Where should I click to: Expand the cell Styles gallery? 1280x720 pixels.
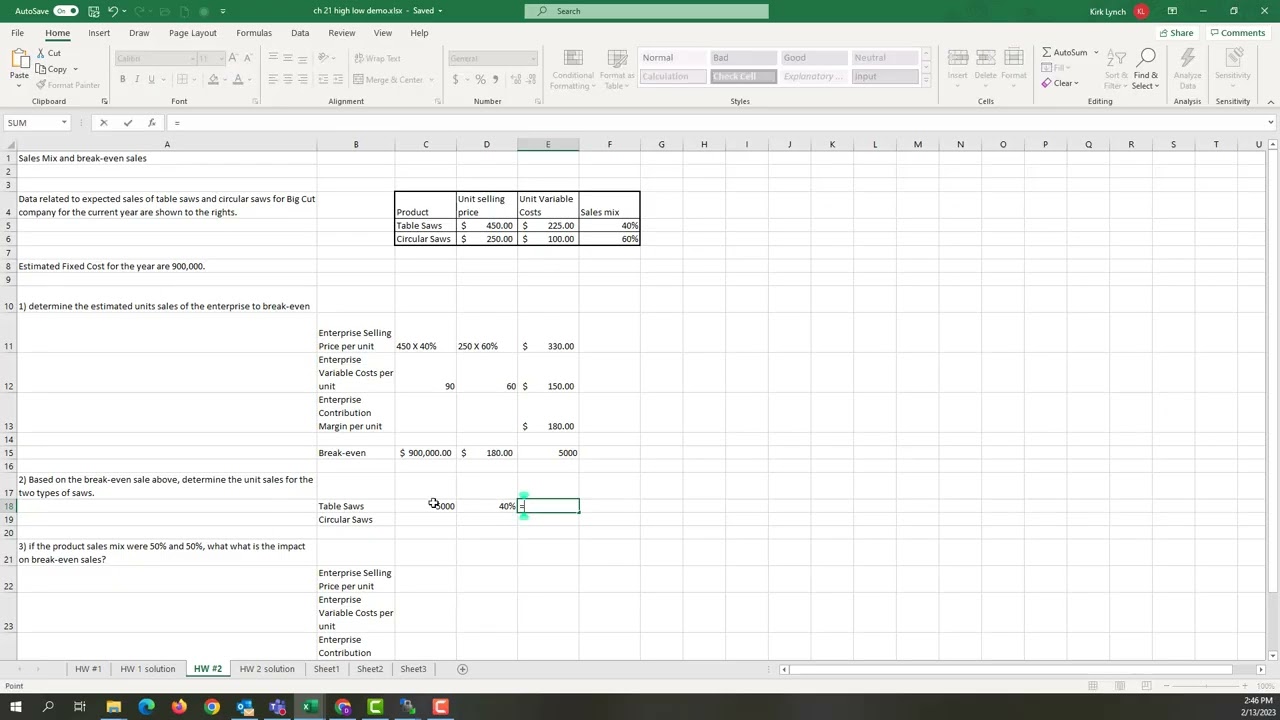[925, 81]
